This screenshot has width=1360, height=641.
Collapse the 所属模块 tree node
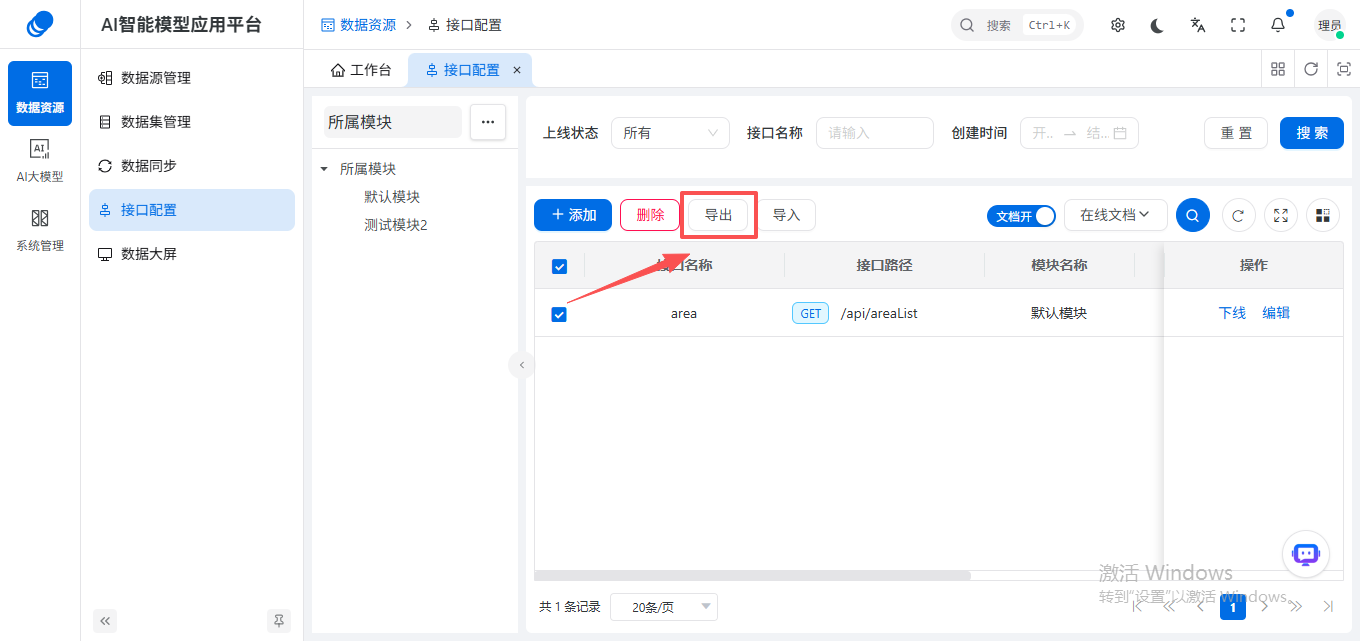pyautogui.click(x=324, y=169)
